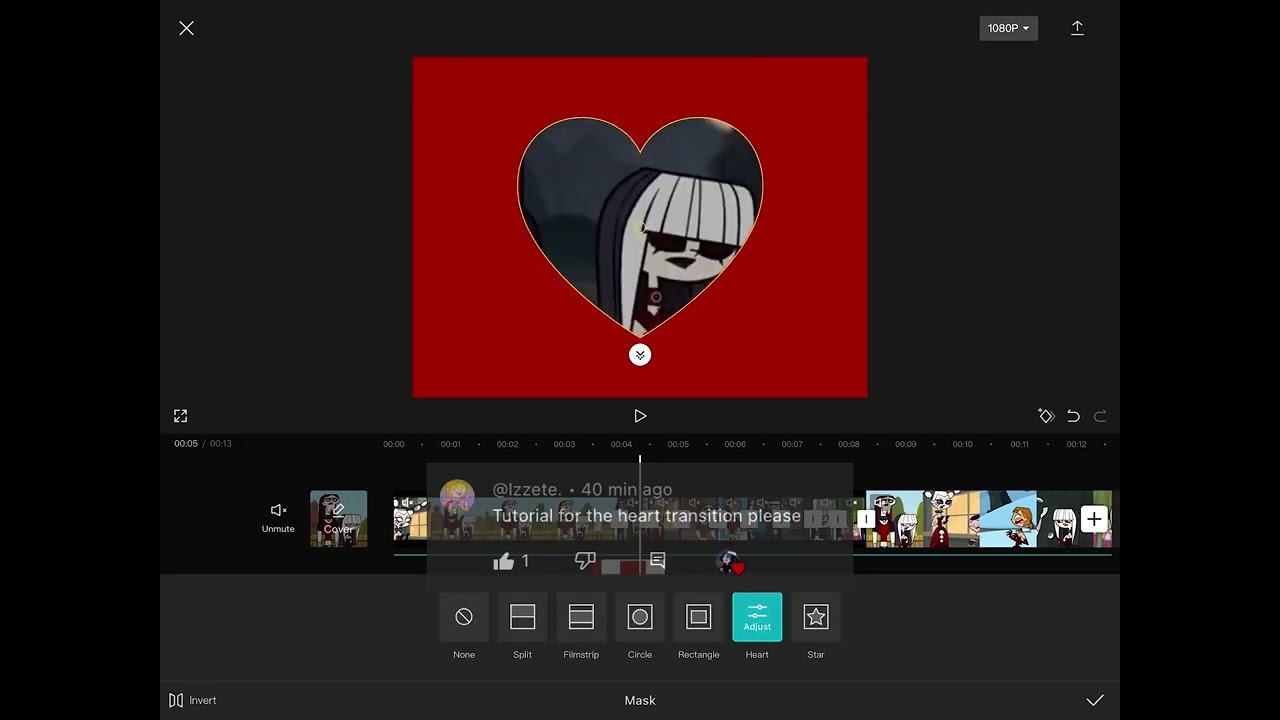Select the heart-shaped mask in preview
This screenshot has height=720, width=1280.
640,225
